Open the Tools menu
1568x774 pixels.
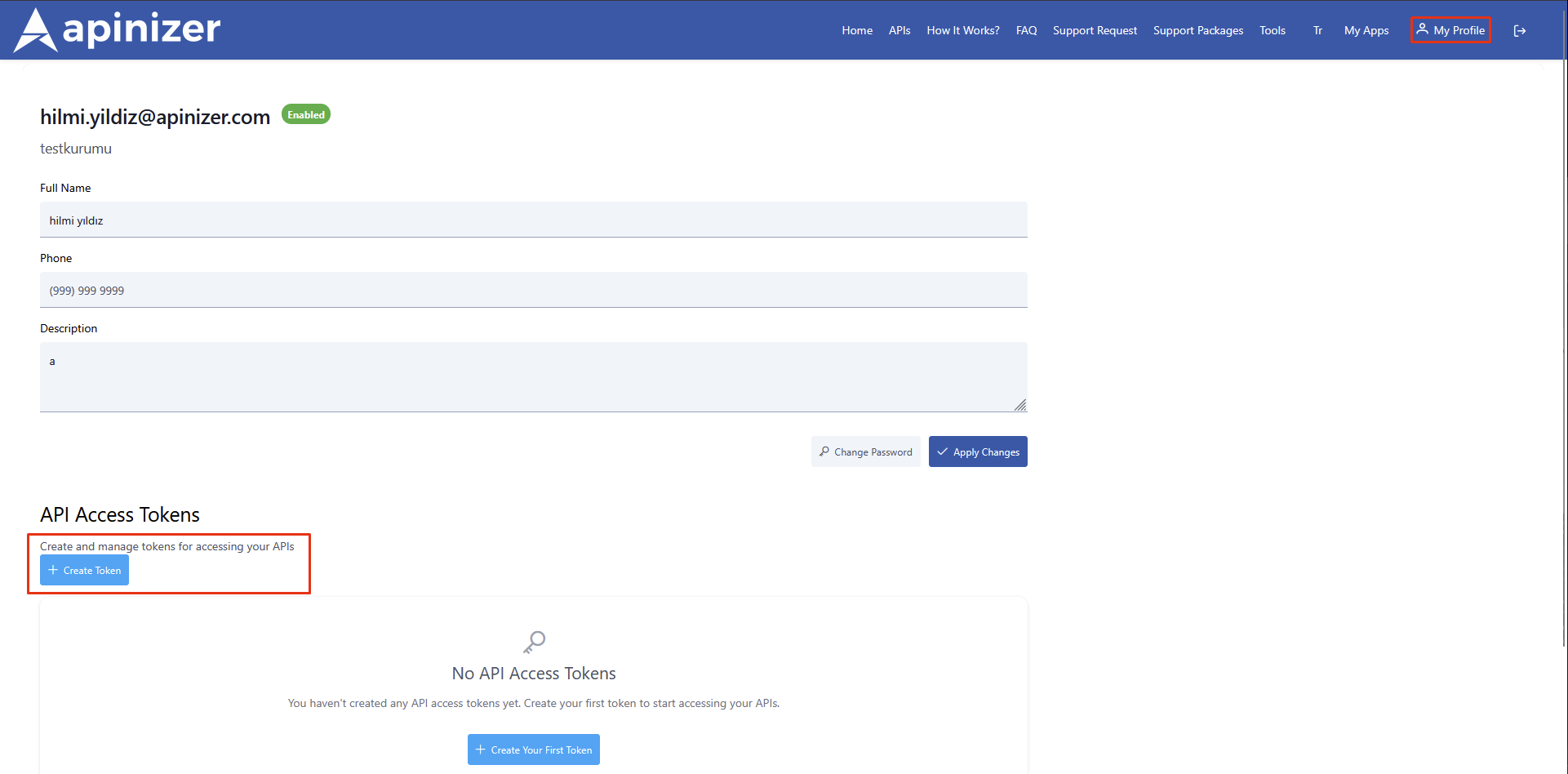[1272, 30]
